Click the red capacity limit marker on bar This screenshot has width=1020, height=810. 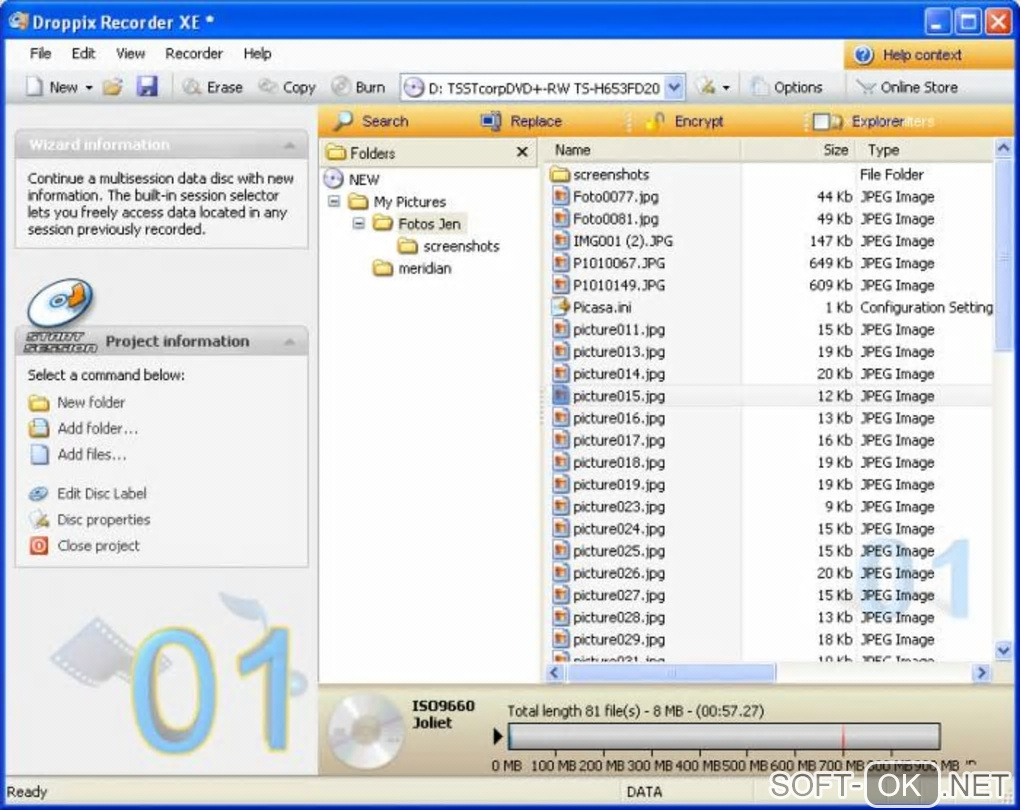[x=842, y=736]
